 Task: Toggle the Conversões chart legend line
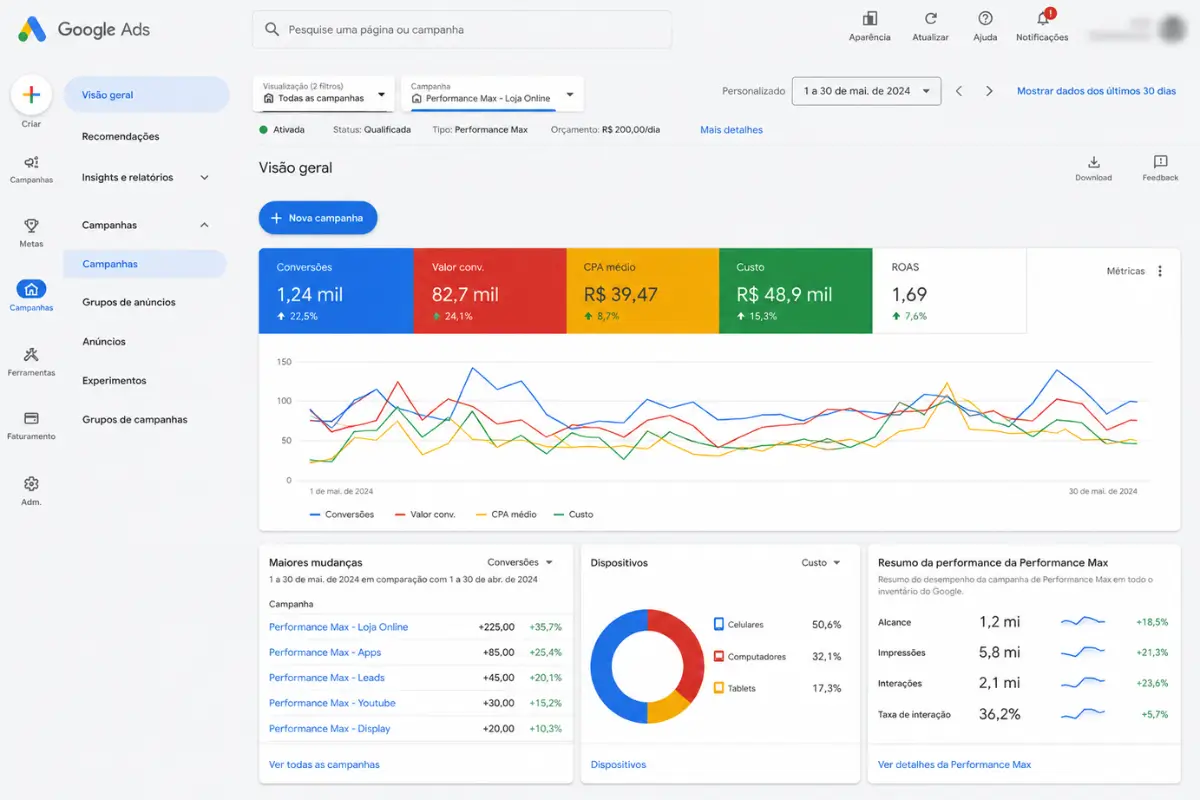pos(341,514)
